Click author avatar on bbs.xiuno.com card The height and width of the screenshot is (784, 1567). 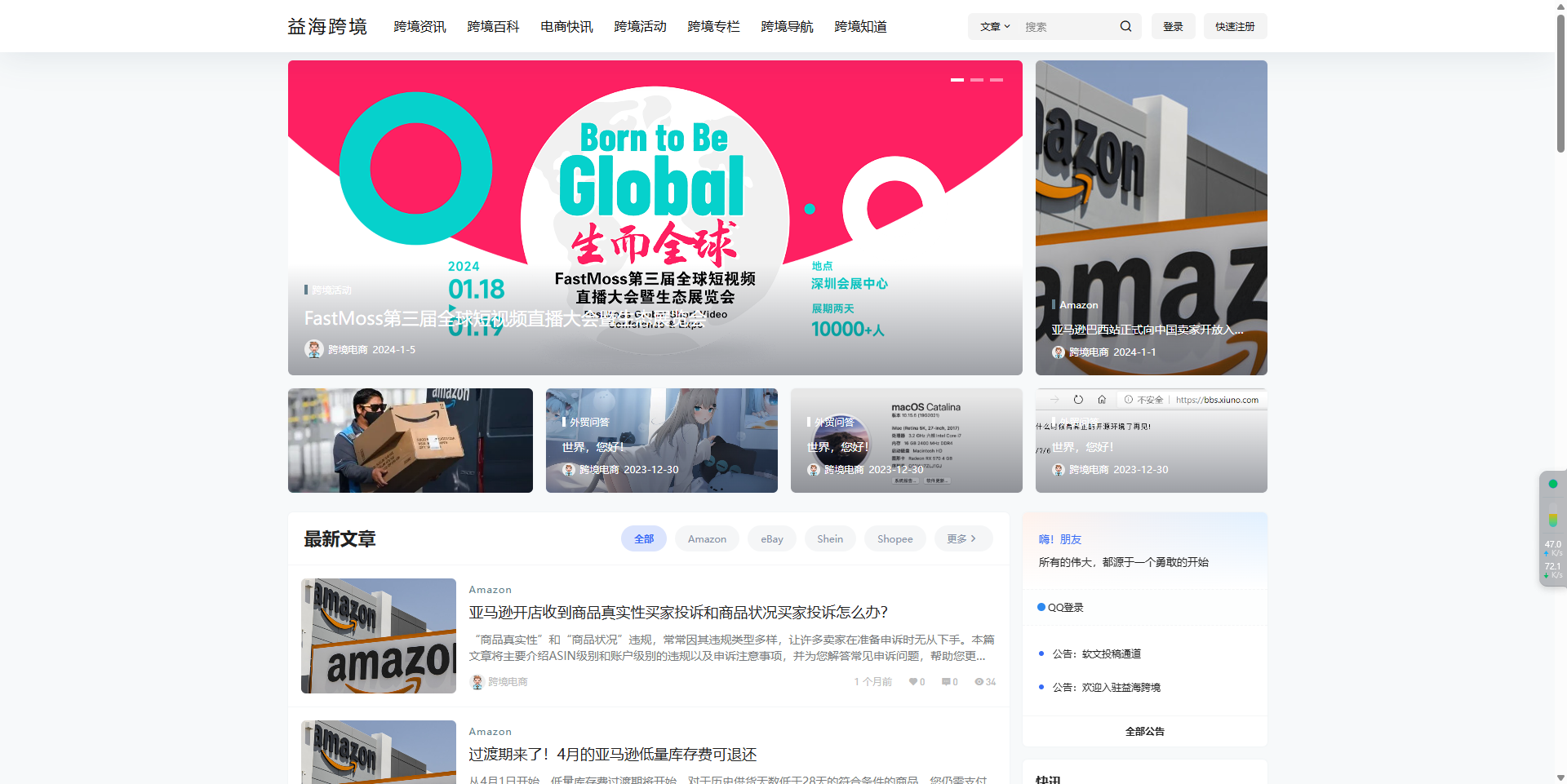coord(1059,470)
